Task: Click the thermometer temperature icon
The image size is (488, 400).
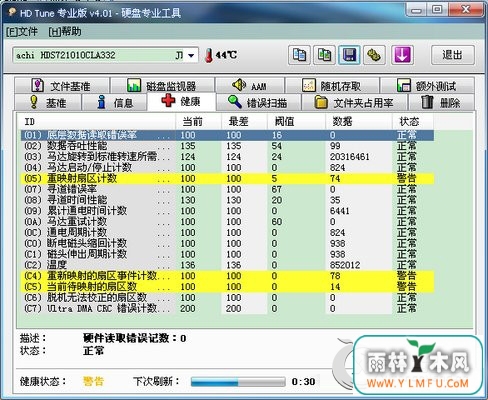Action: click(209, 55)
